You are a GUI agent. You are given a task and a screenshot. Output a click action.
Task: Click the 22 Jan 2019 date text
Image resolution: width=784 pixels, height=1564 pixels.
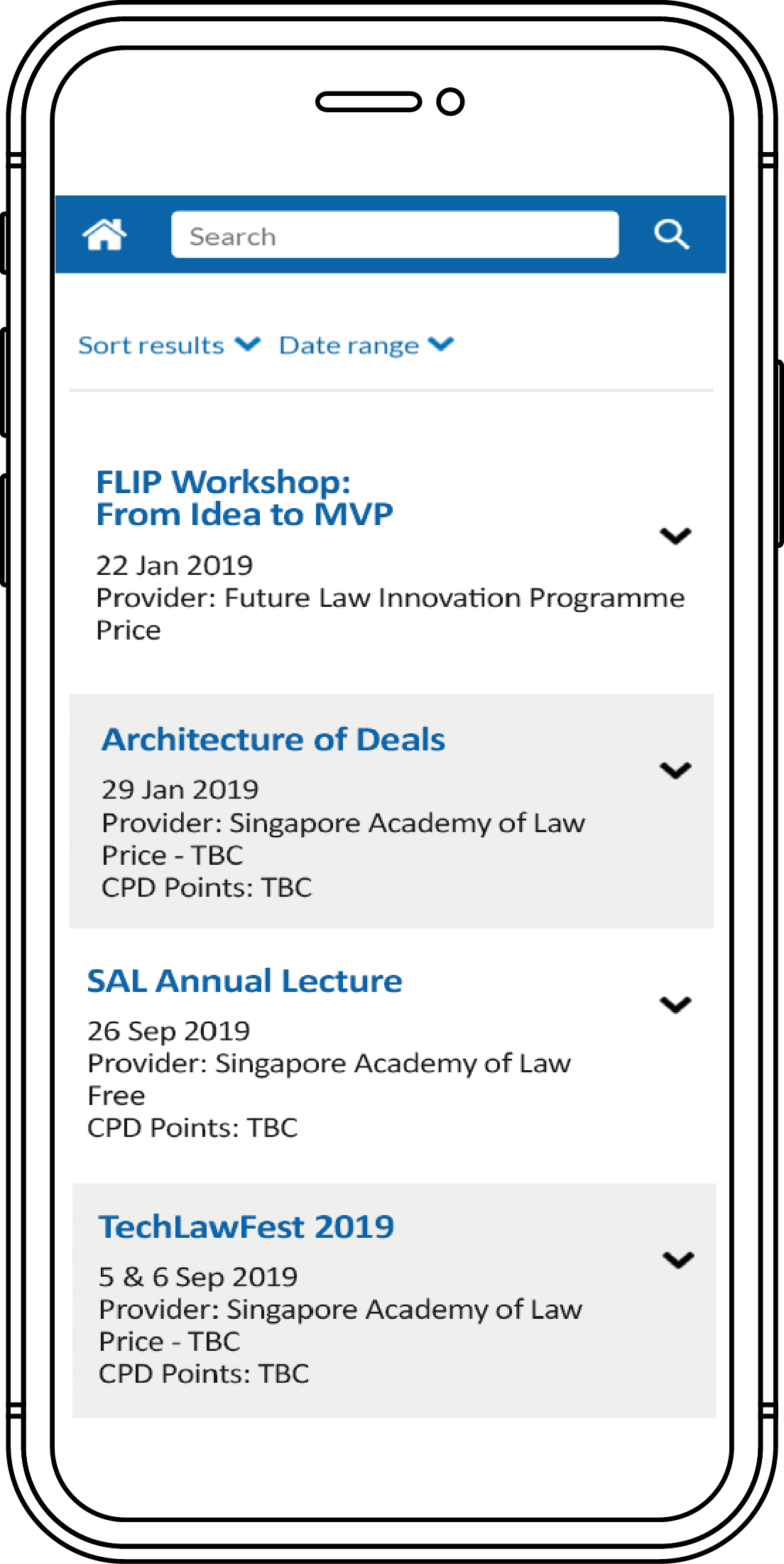[175, 566]
